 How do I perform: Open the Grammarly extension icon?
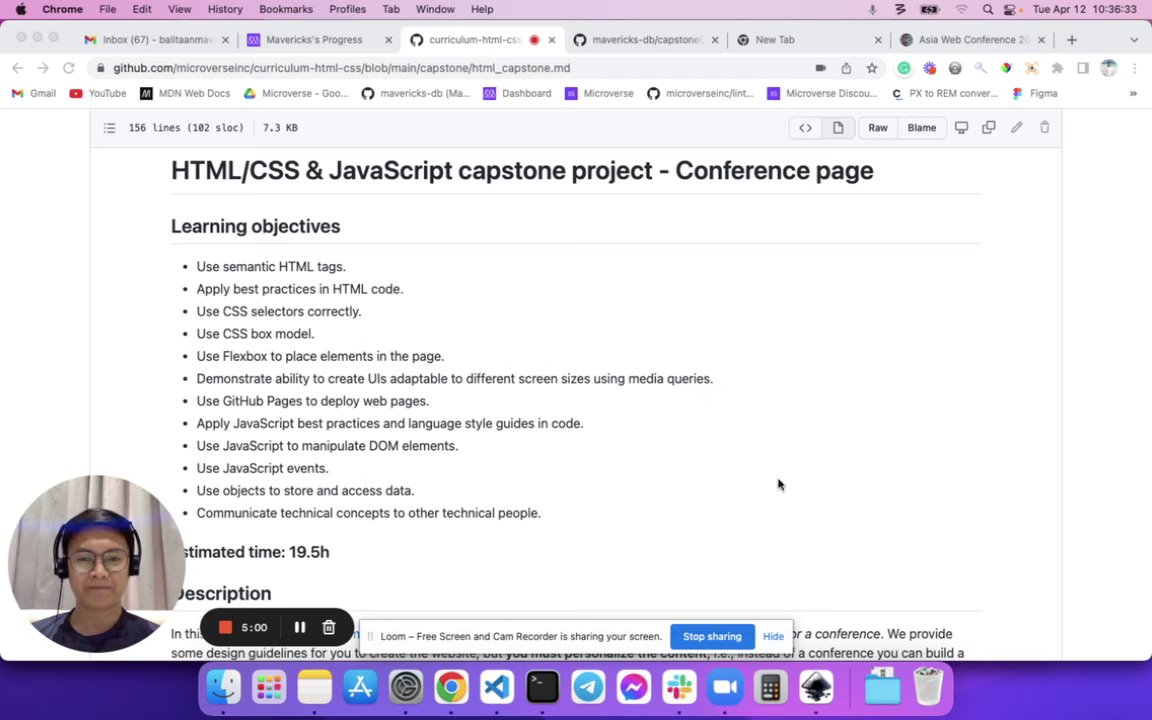904,68
